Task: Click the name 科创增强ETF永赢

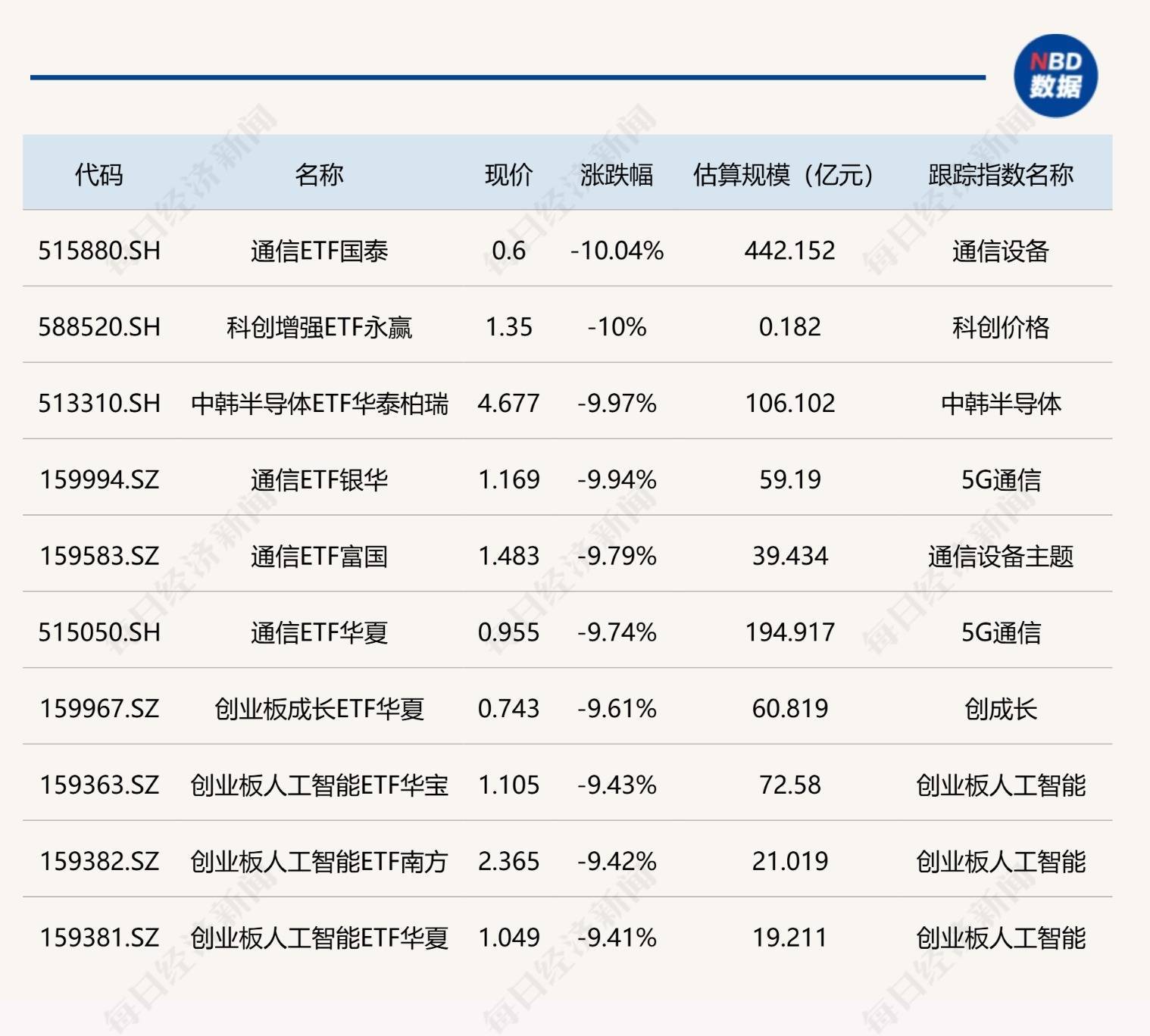Action: tap(319, 327)
